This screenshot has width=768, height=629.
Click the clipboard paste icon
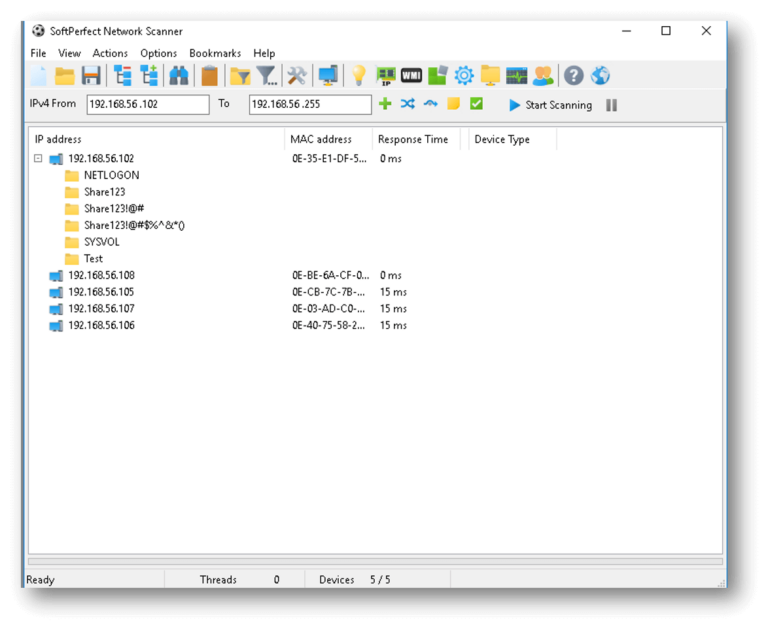tap(209, 76)
